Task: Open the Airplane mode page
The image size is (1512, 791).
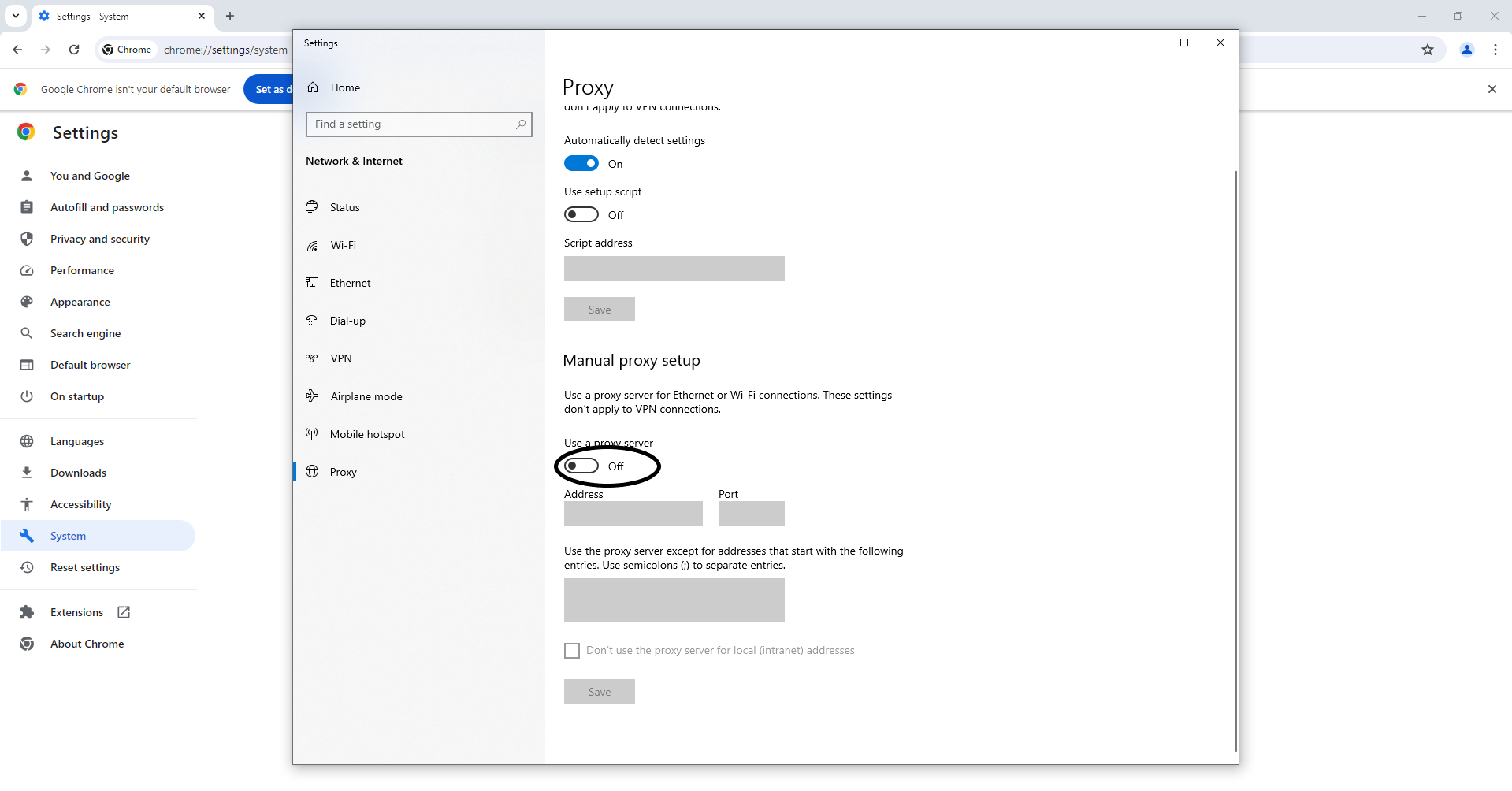Action: click(x=365, y=396)
